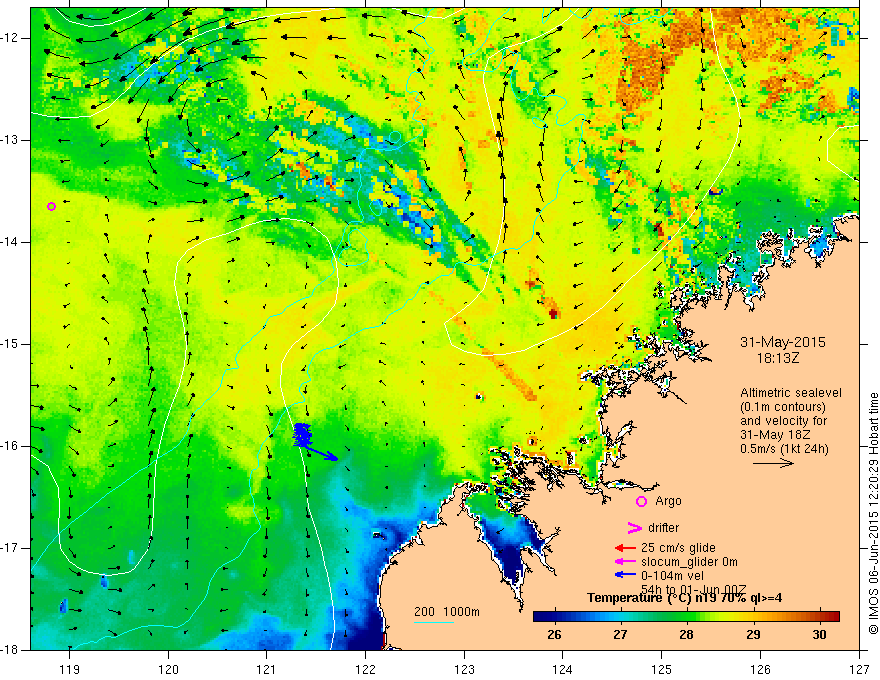The height and width of the screenshot is (680, 880).
Task: Click the latitude axis label -14
Action: point(11,242)
